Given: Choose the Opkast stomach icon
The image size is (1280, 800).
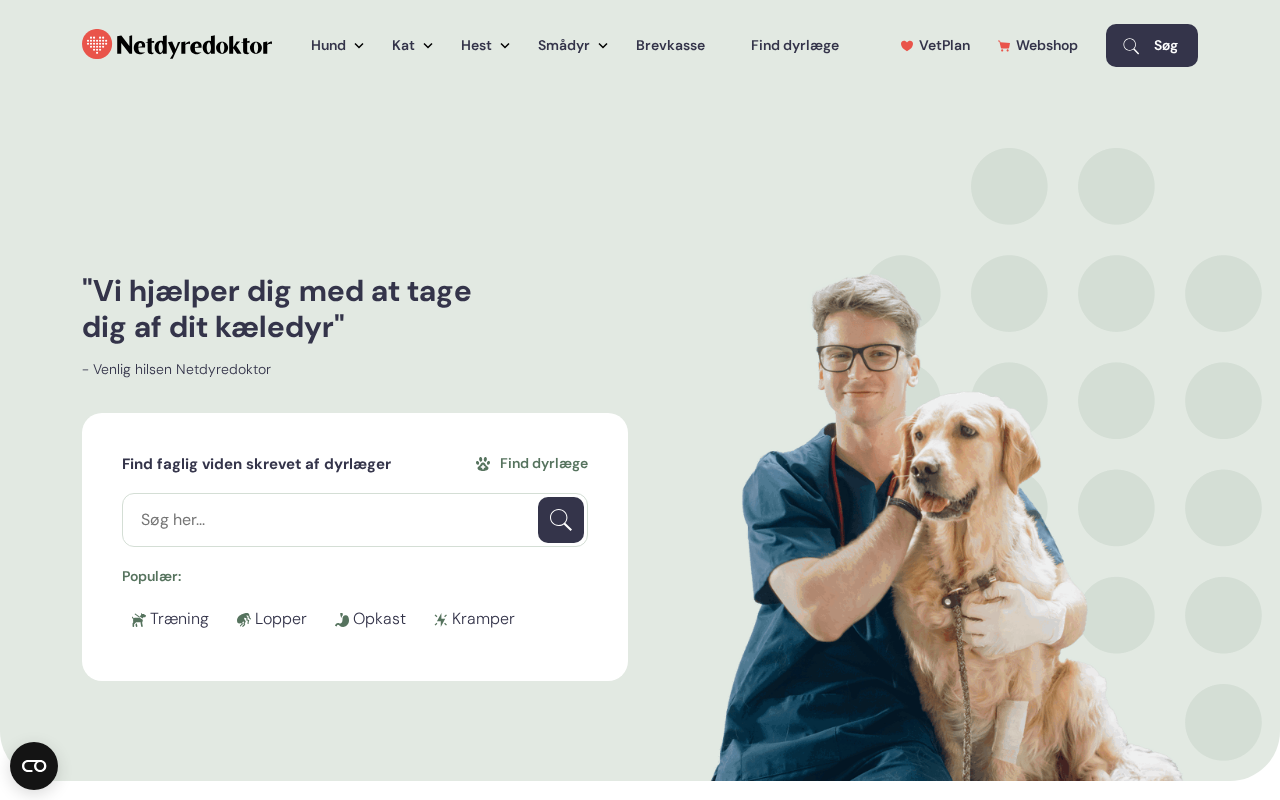Looking at the screenshot, I should tap(342, 620).
